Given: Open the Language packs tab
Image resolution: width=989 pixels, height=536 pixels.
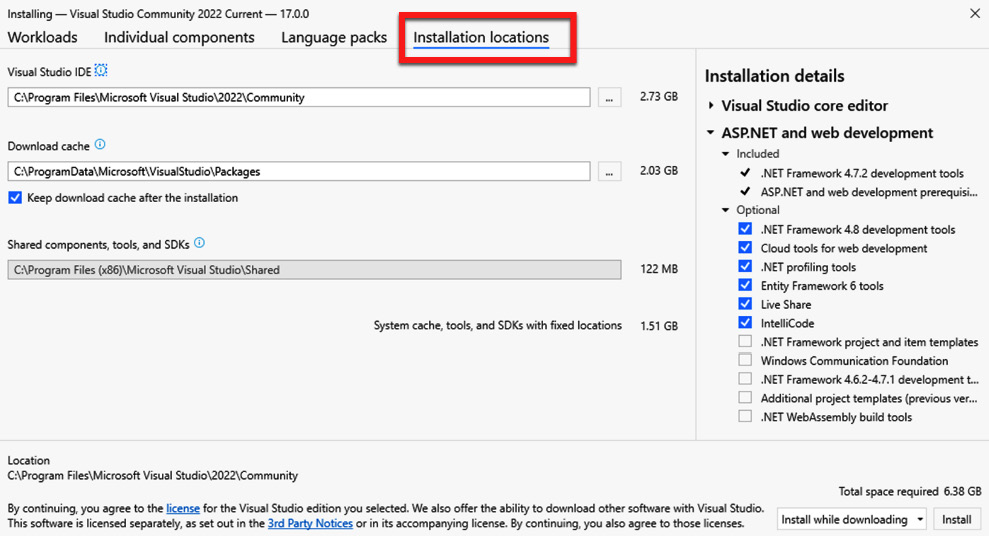Looking at the screenshot, I should pyautogui.click(x=334, y=37).
